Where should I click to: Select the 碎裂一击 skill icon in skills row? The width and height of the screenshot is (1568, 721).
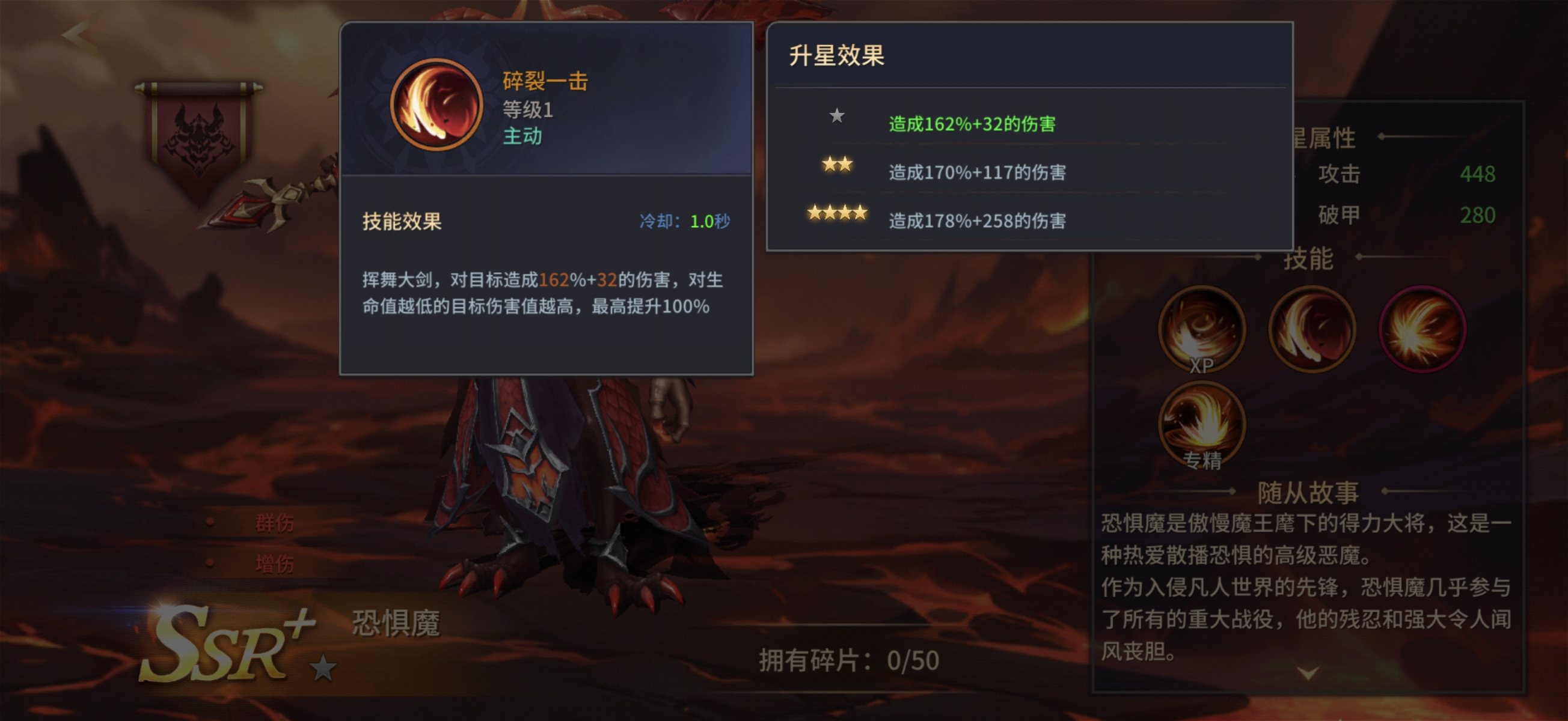[1312, 329]
